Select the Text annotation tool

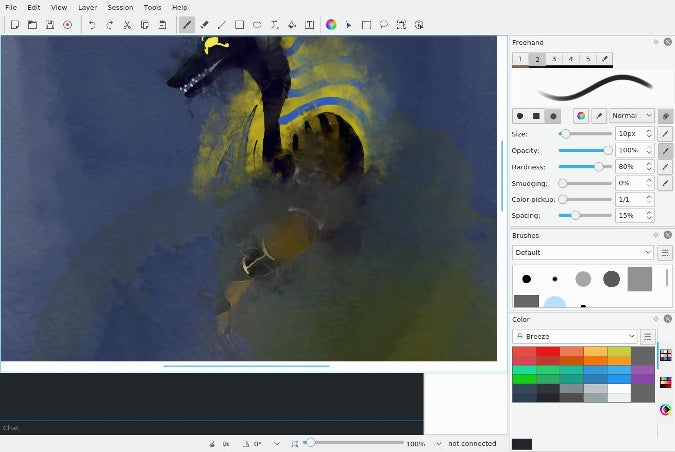(310, 25)
